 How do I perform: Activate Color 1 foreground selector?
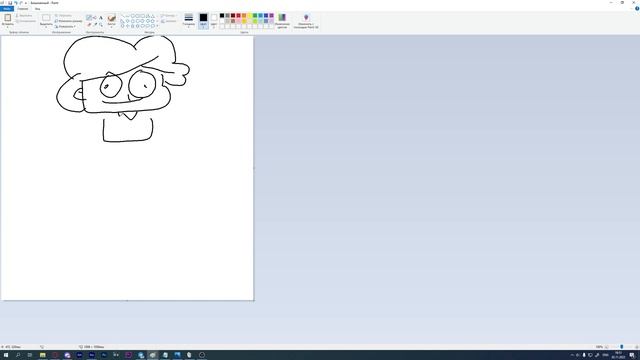[x=203, y=21]
